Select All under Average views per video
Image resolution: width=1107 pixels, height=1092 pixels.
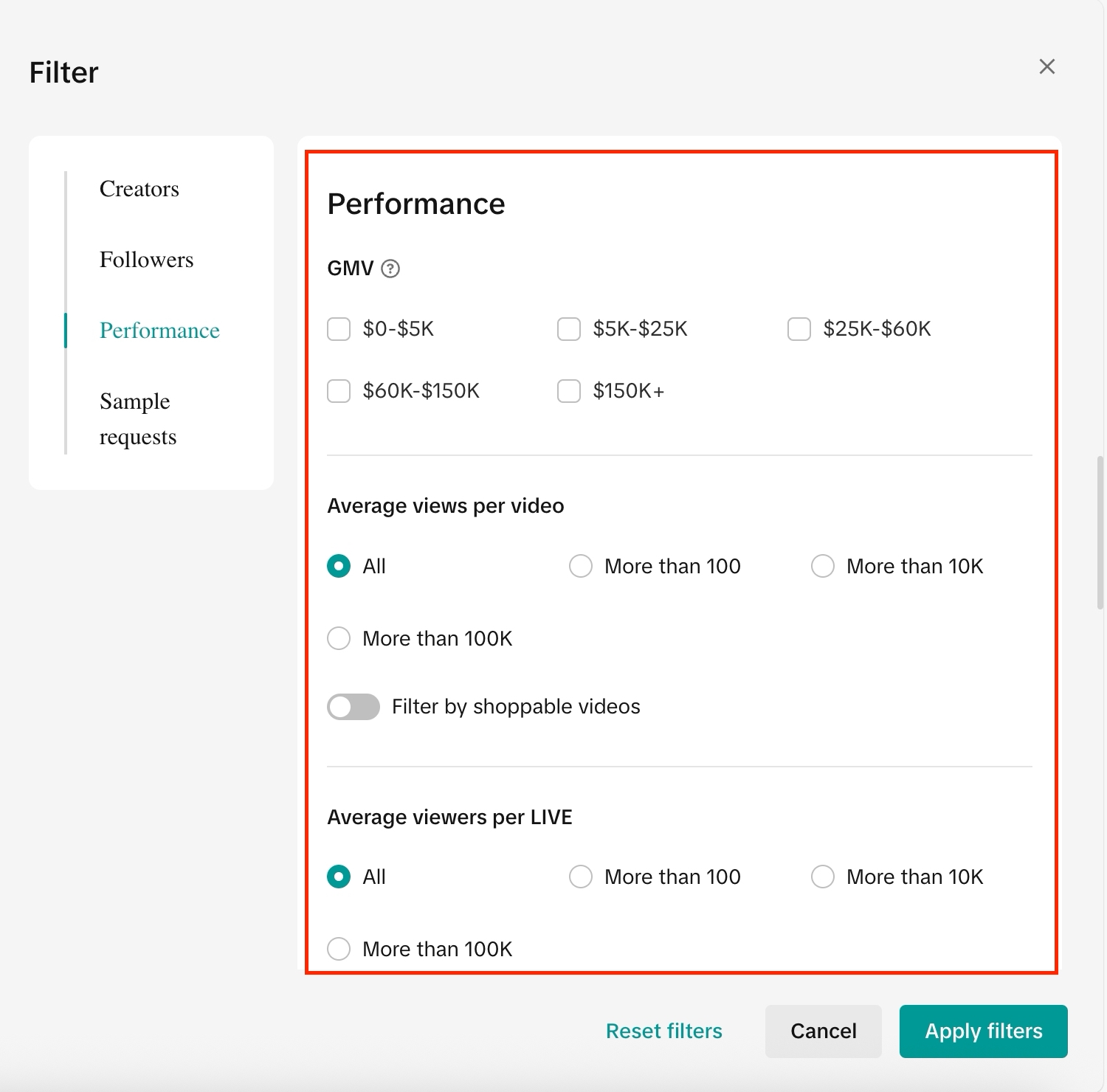(339, 567)
